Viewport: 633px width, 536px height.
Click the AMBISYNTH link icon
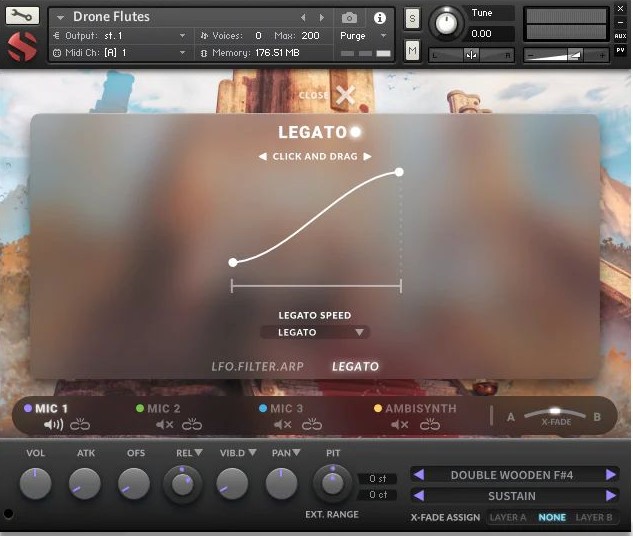pos(430,424)
